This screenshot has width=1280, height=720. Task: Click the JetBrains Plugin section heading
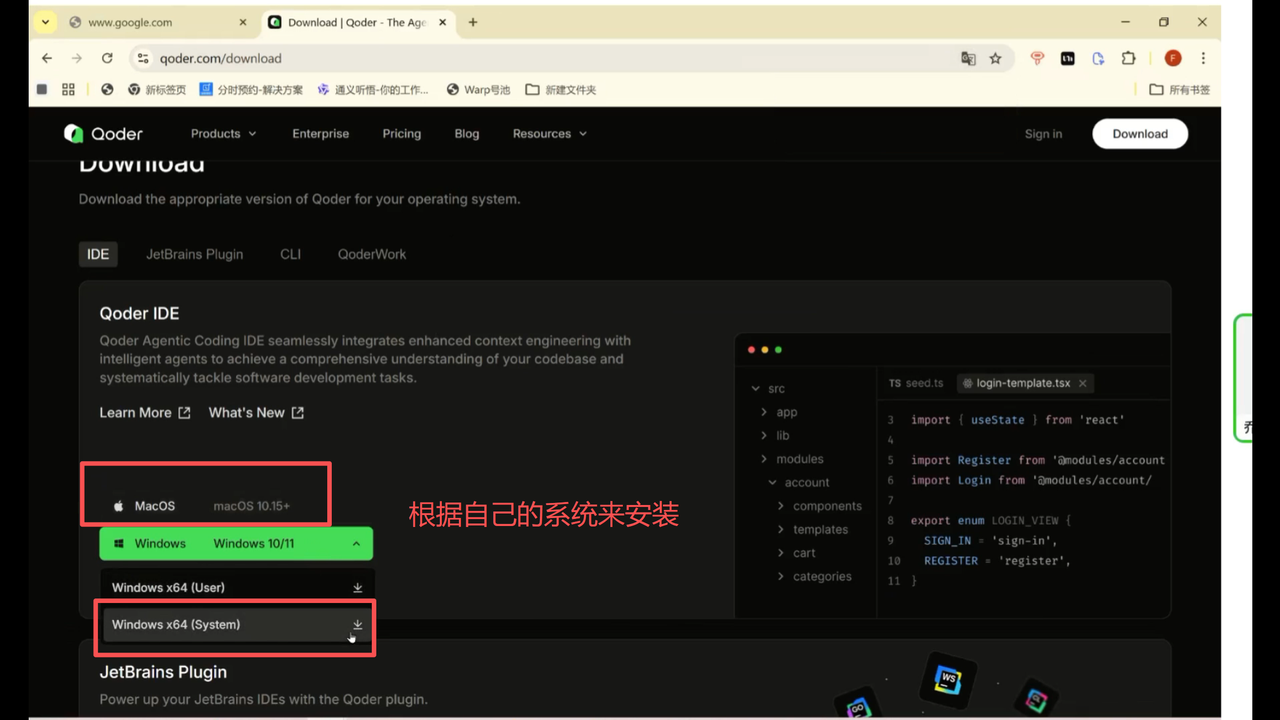tap(163, 672)
